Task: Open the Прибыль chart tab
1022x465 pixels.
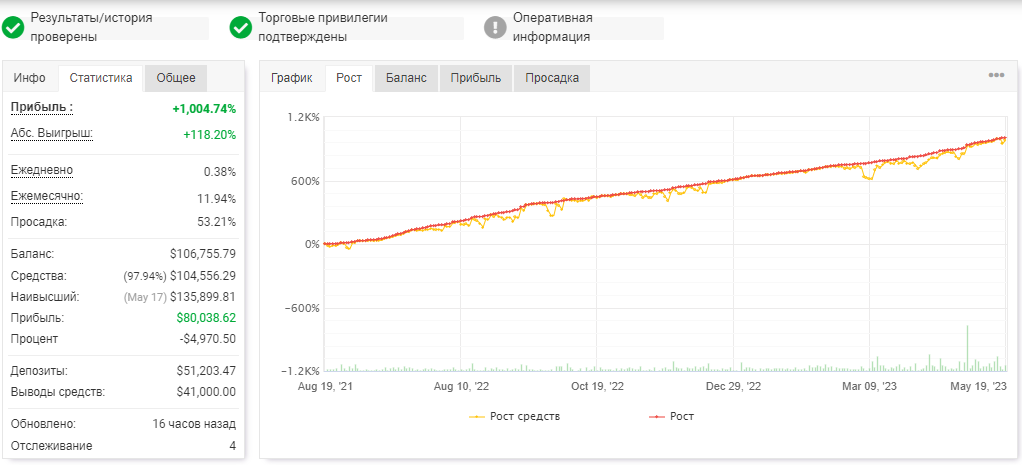Action: tap(476, 78)
